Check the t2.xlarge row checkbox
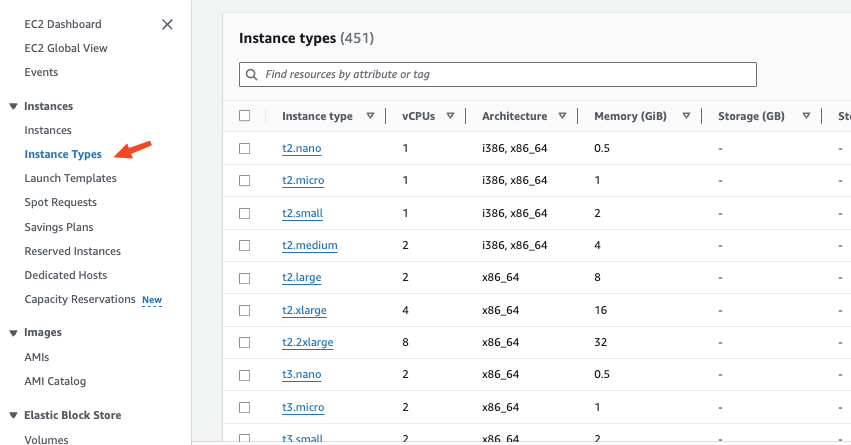The height and width of the screenshot is (445, 851). point(245,310)
